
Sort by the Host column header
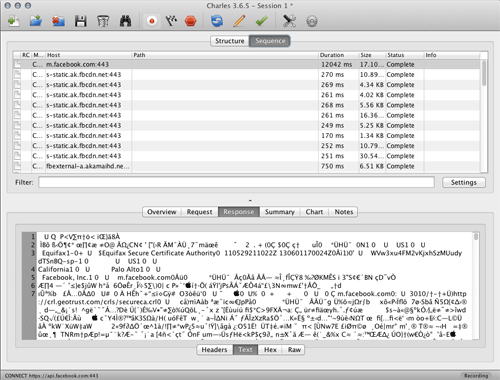[x=89, y=55]
